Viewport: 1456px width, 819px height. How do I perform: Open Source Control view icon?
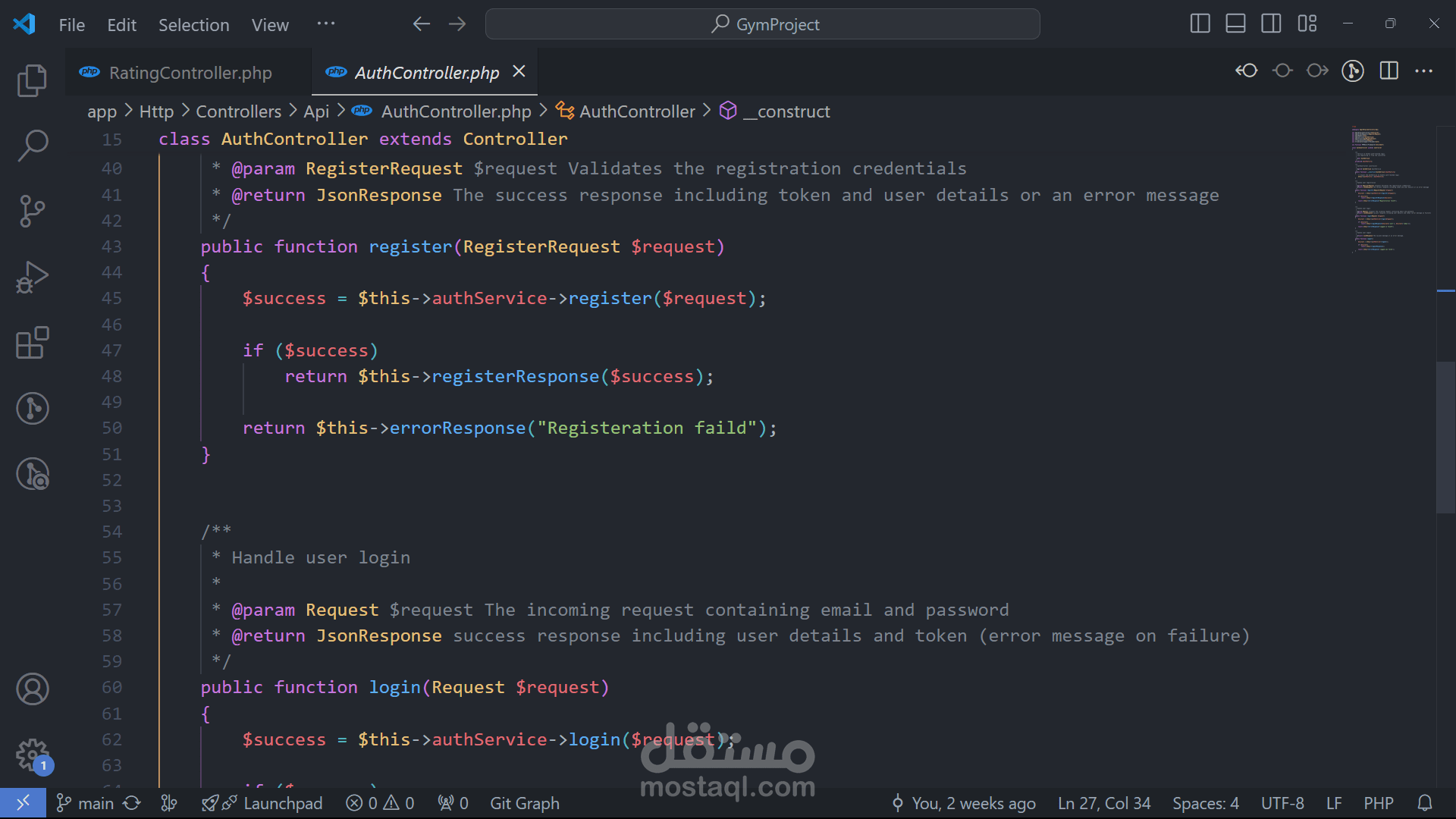32,211
